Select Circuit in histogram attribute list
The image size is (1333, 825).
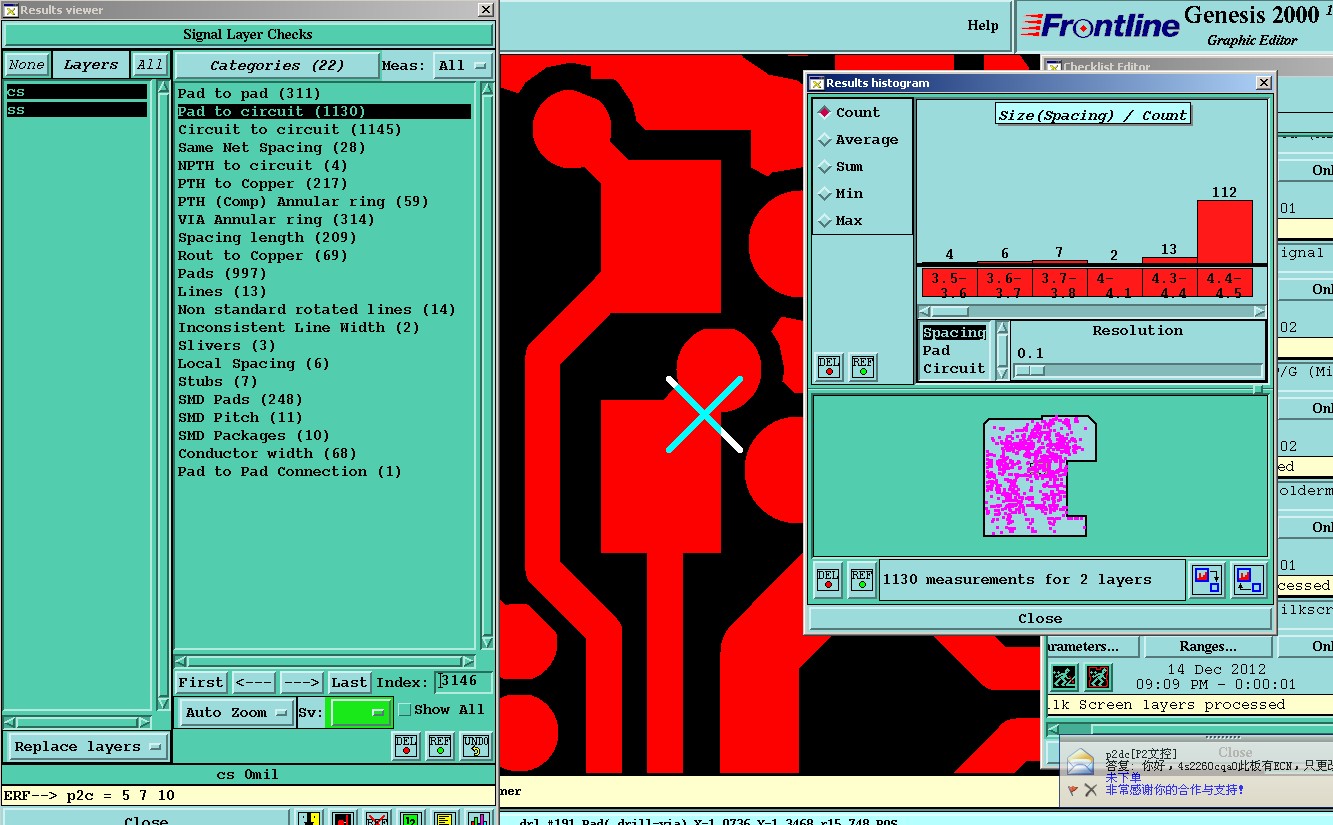coord(954,368)
